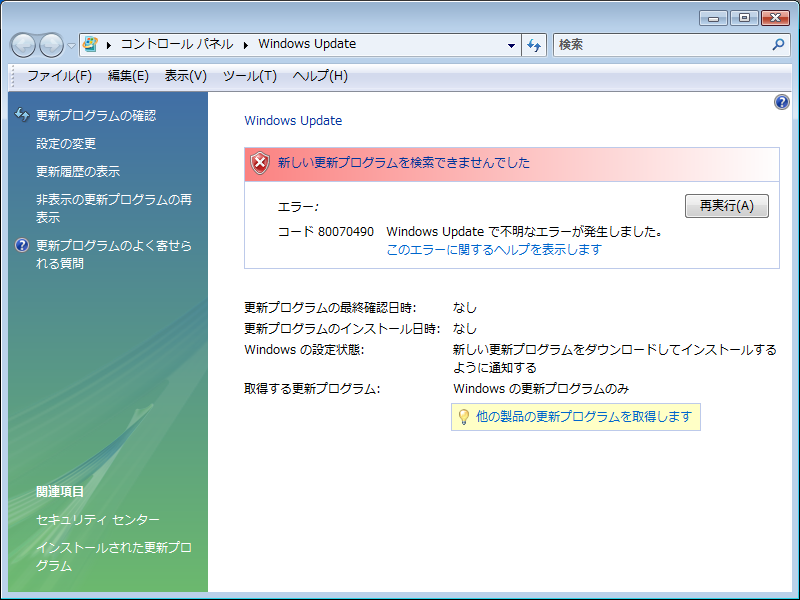Click the blue help question mark icon

coord(782,102)
